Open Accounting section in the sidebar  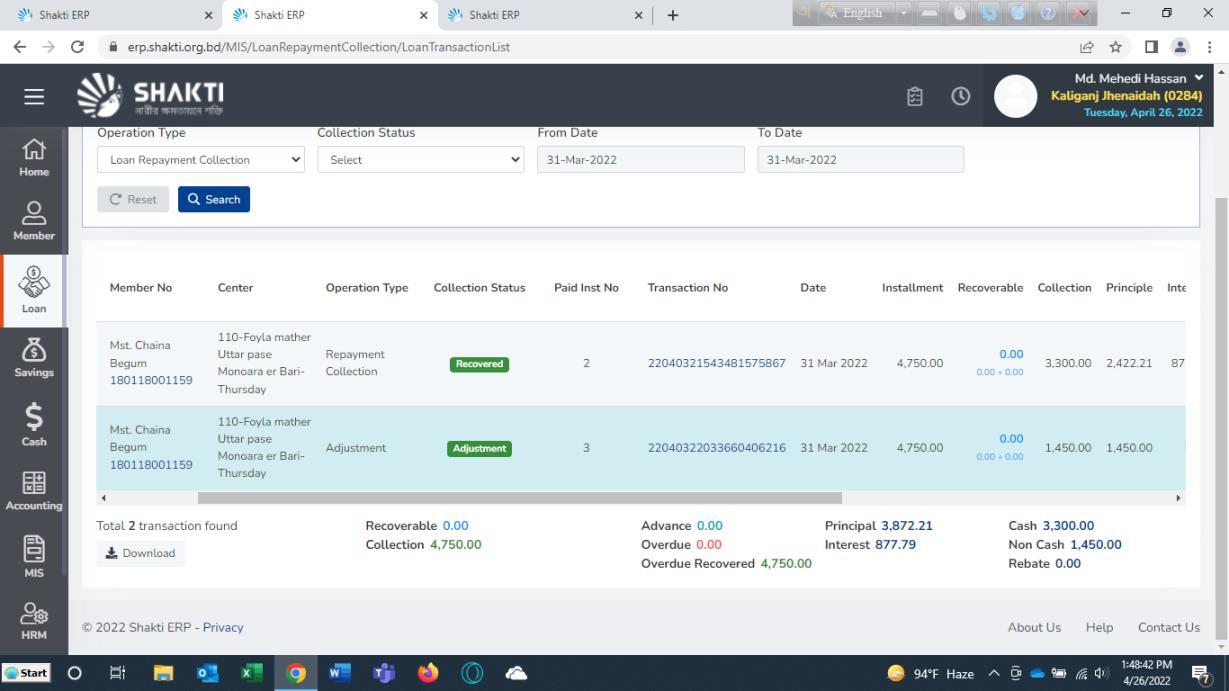point(34,491)
